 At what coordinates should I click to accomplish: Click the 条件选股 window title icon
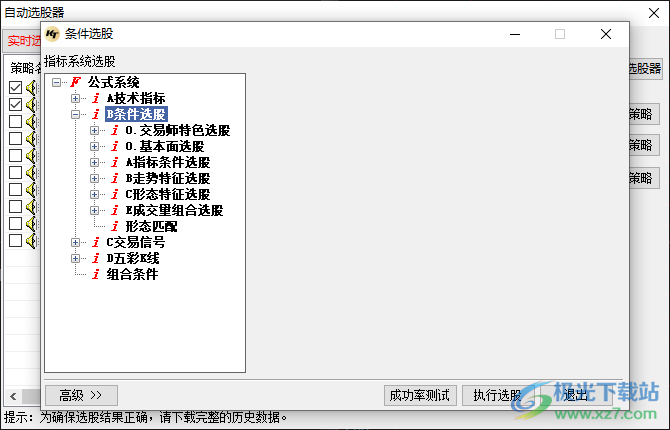pos(53,34)
